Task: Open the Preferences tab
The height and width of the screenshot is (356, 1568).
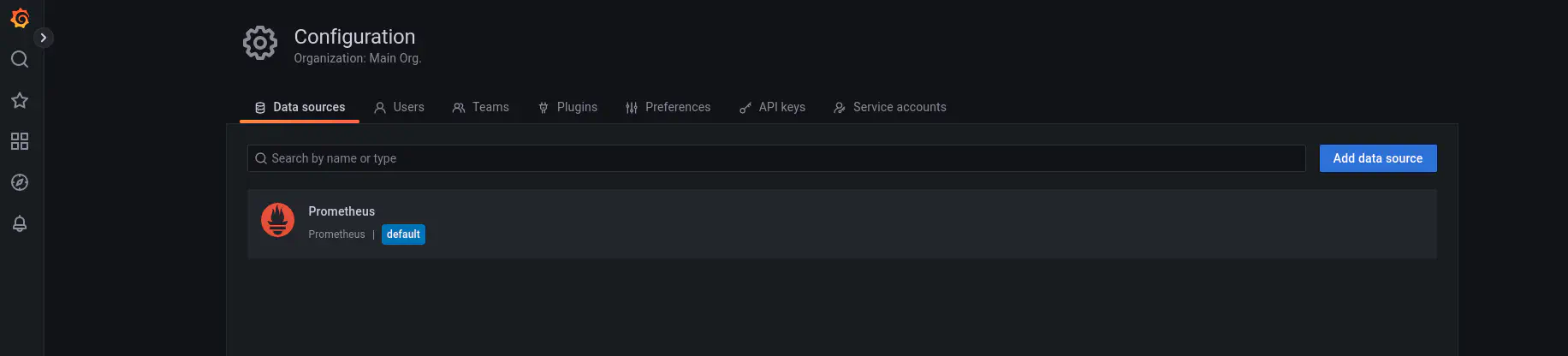Action: coord(668,107)
